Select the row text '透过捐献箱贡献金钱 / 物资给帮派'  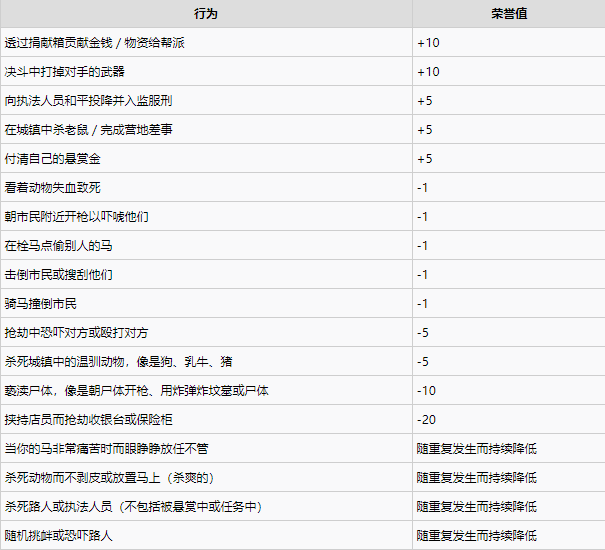point(95,42)
